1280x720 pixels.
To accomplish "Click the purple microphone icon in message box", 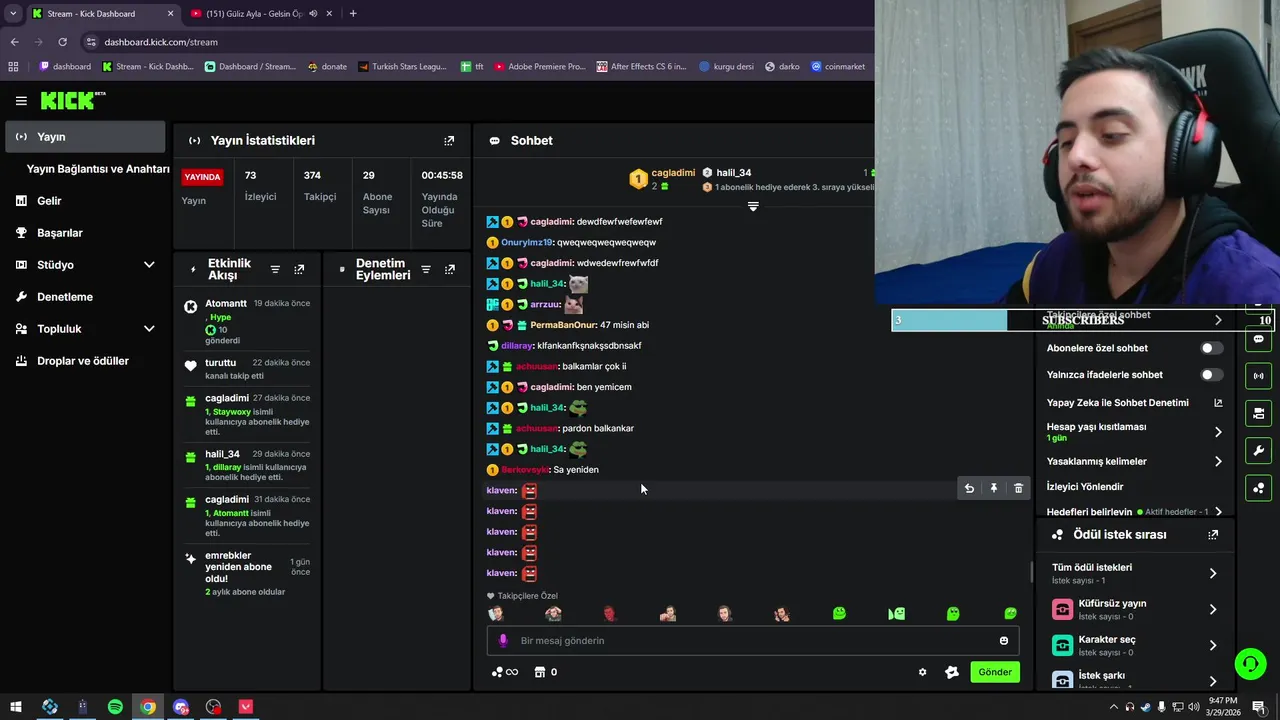I will pos(503,641).
